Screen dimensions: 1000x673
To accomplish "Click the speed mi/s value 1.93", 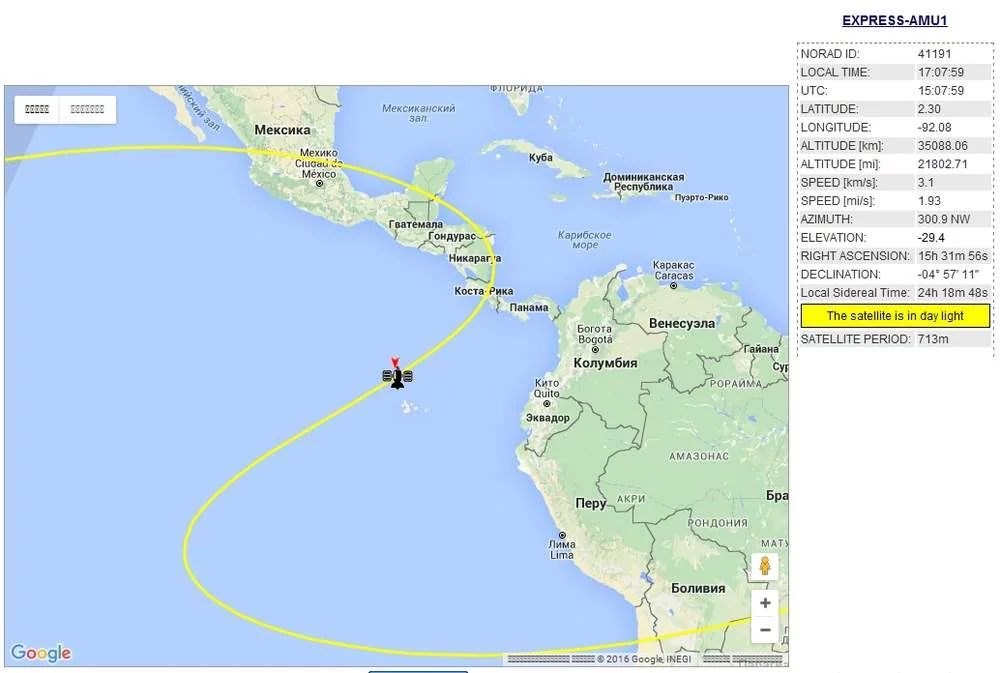I will click(x=929, y=201).
